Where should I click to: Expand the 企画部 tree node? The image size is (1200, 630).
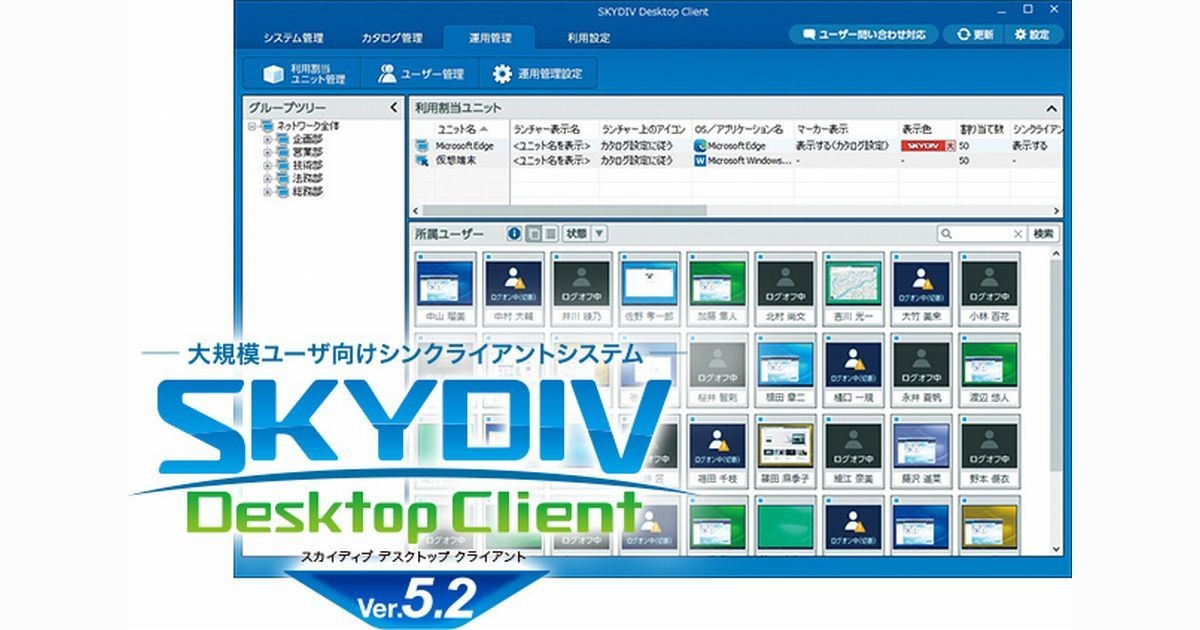tap(267, 140)
